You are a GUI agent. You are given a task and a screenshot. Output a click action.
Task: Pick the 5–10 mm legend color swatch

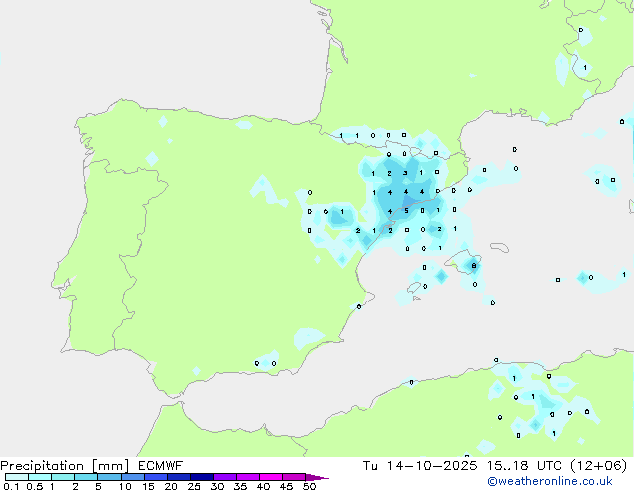(110, 478)
